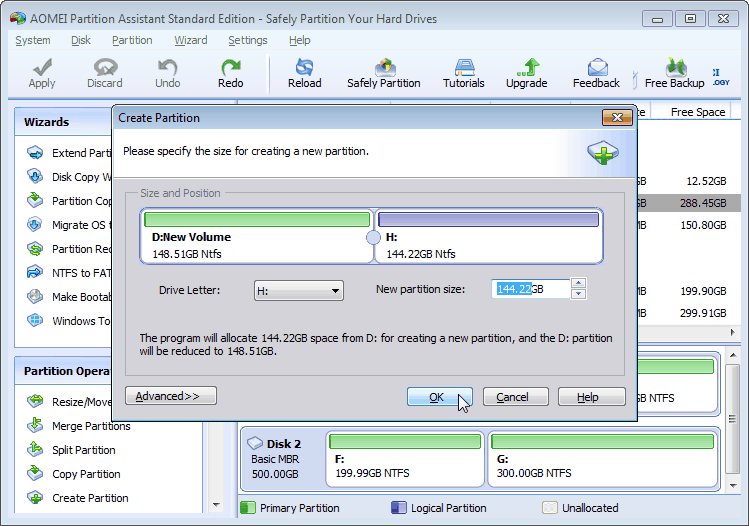Image resolution: width=749 pixels, height=526 pixels.
Task: Select the row with 299.91GB free space
Action: point(689,313)
